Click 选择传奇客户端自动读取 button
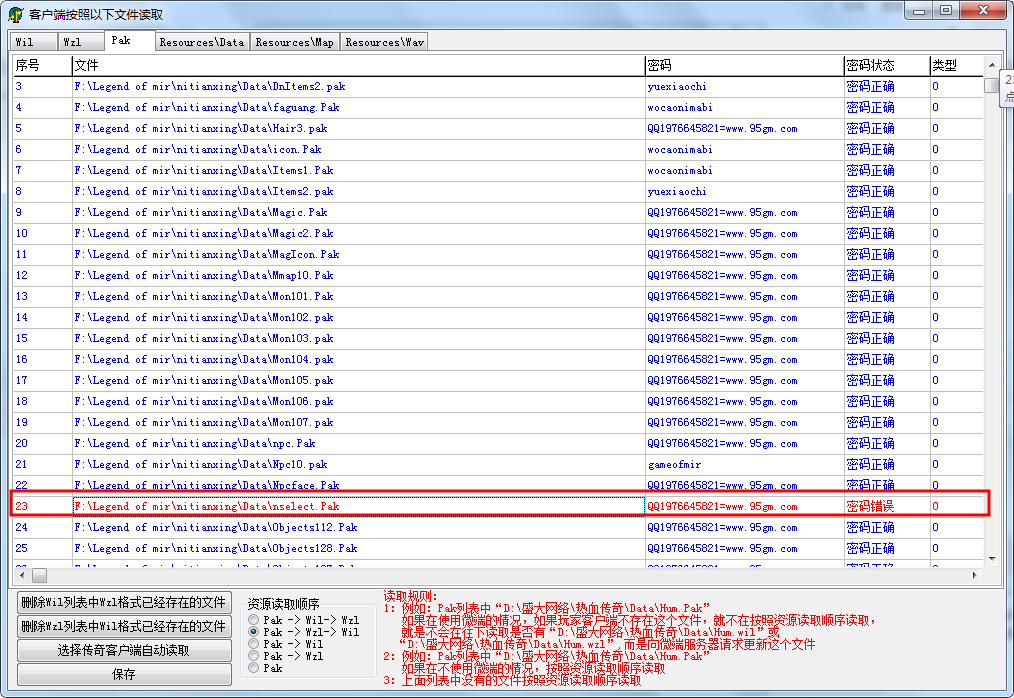The width and height of the screenshot is (1014, 698). (124, 650)
